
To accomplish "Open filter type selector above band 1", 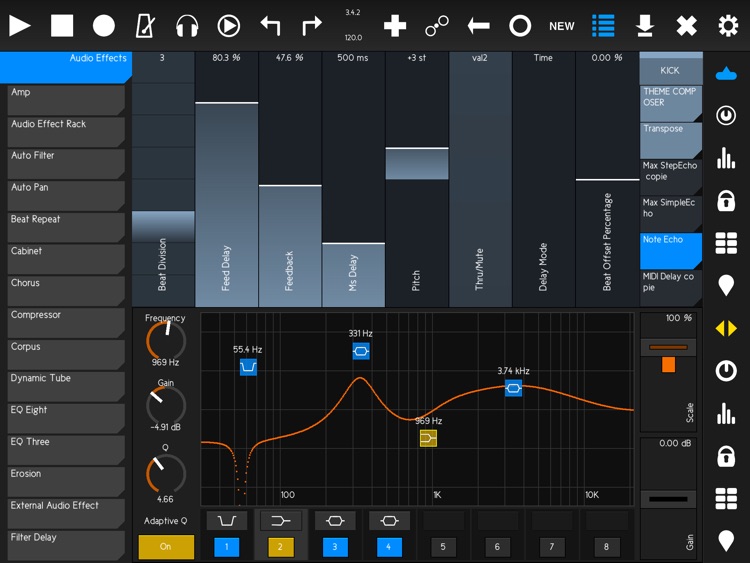I will [x=227, y=521].
